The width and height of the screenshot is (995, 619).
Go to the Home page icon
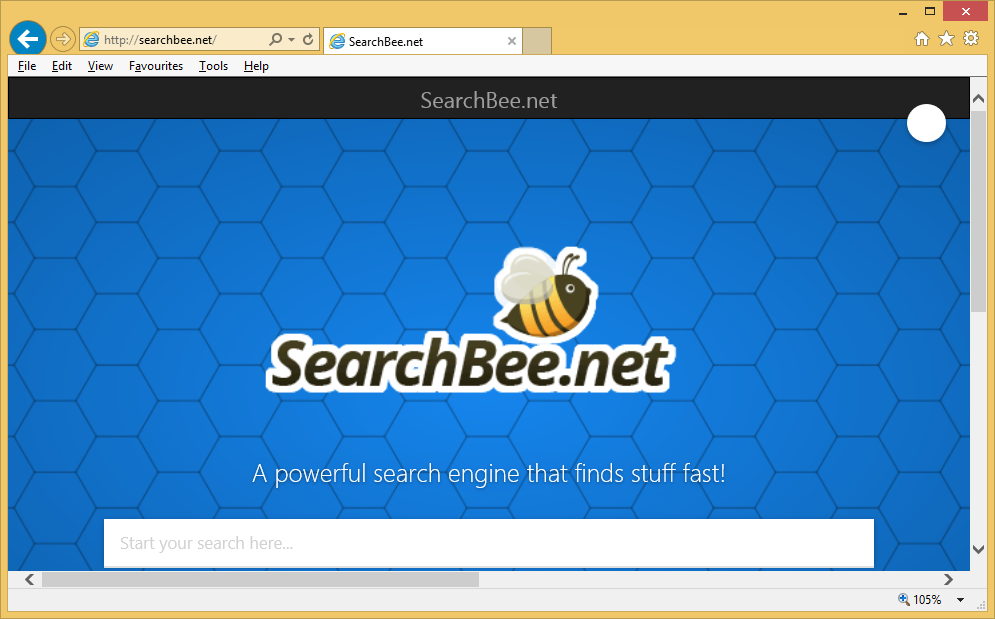(x=922, y=39)
